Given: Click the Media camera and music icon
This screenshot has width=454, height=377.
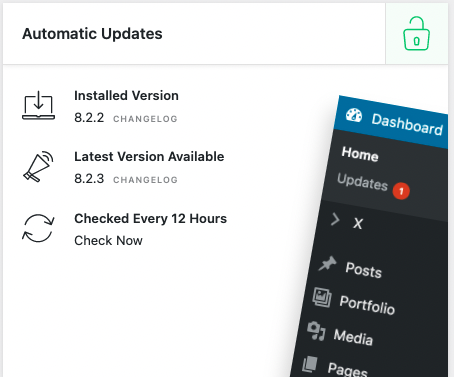Looking at the screenshot, I should click(x=316, y=331).
